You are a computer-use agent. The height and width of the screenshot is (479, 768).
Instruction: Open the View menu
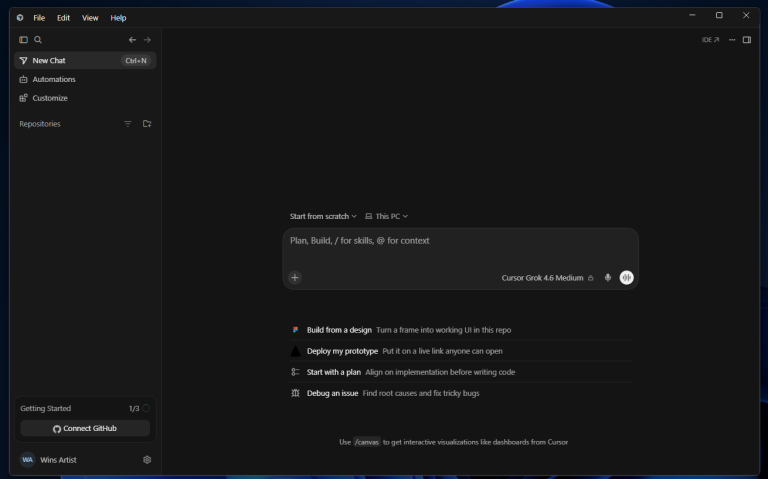(90, 18)
